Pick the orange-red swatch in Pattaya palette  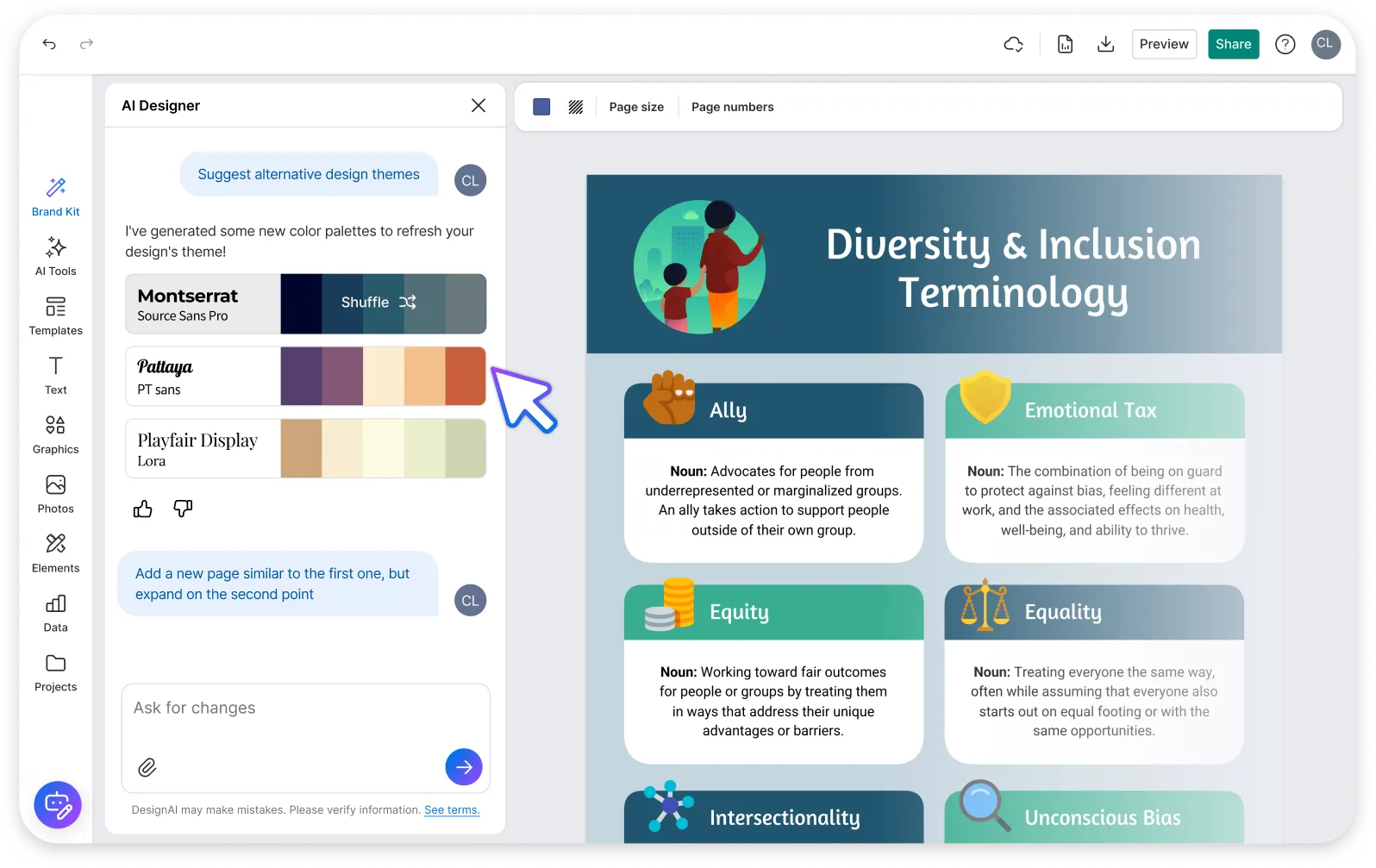tap(466, 377)
